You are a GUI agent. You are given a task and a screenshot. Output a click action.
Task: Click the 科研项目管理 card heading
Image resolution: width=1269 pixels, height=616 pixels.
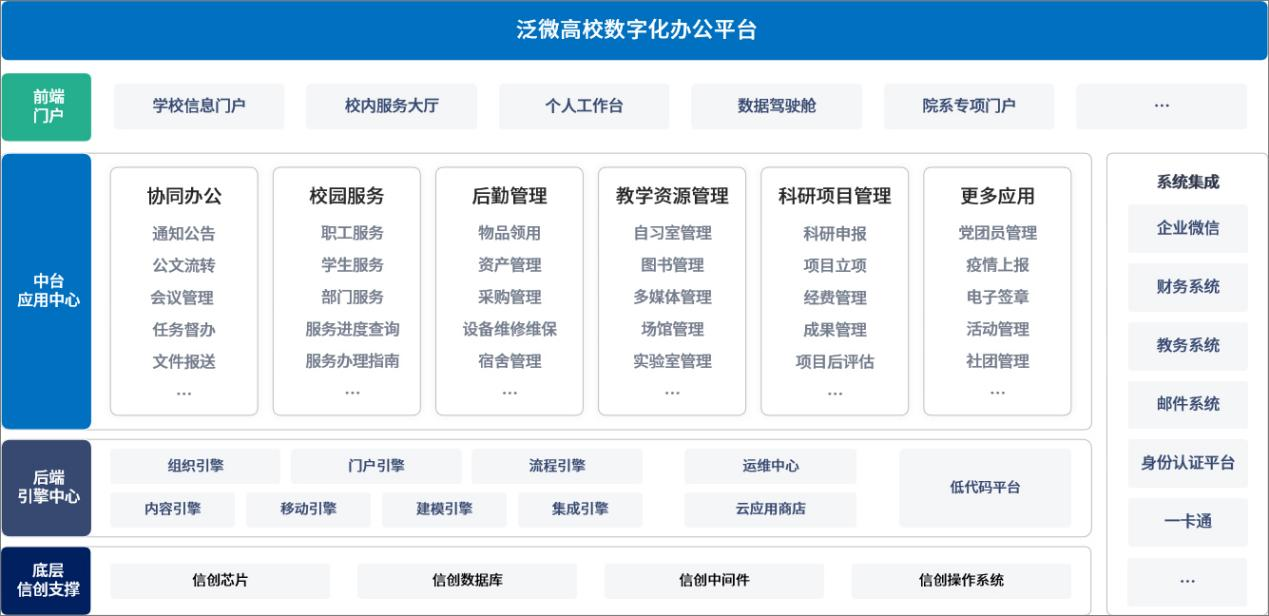click(835, 196)
